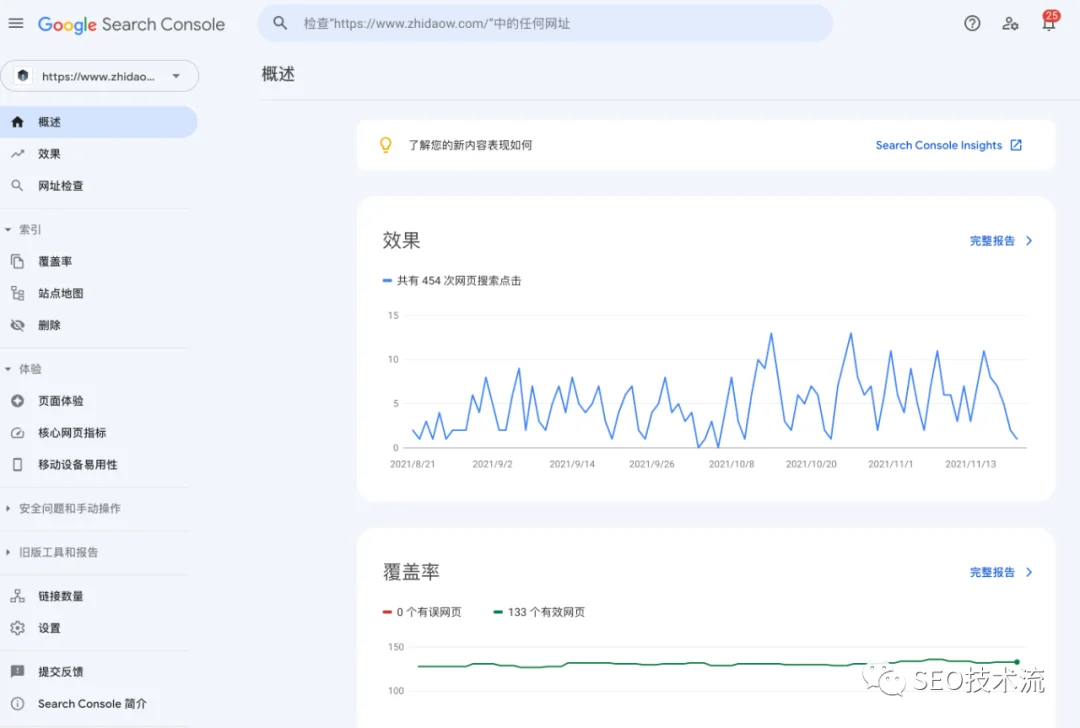
Task: Click the URL inspection search field
Action: (545, 23)
